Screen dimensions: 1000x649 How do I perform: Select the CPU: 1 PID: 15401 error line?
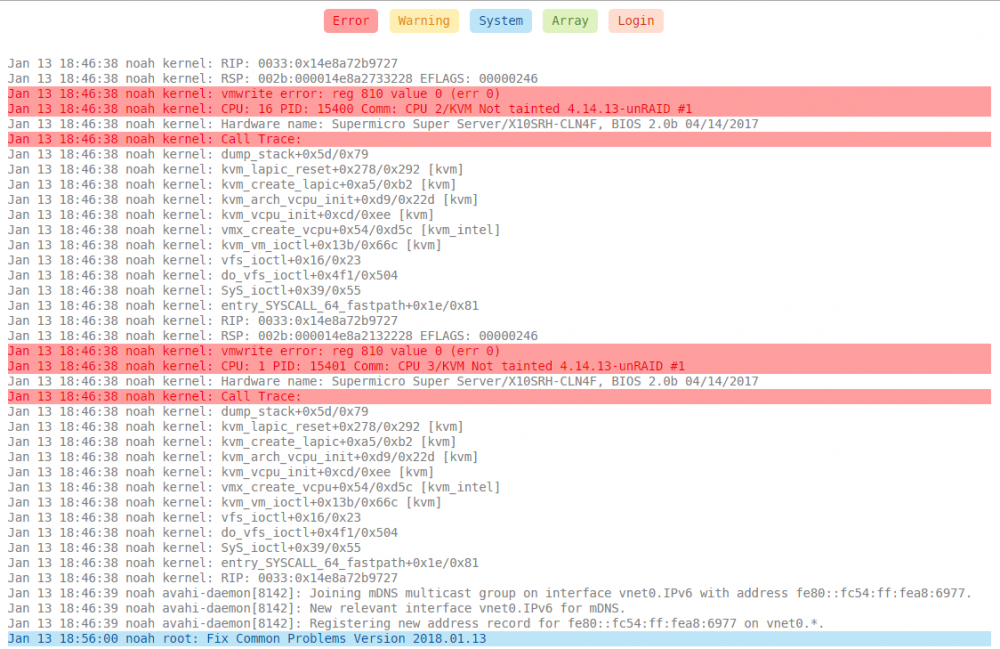pyautogui.click(x=499, y=366)
